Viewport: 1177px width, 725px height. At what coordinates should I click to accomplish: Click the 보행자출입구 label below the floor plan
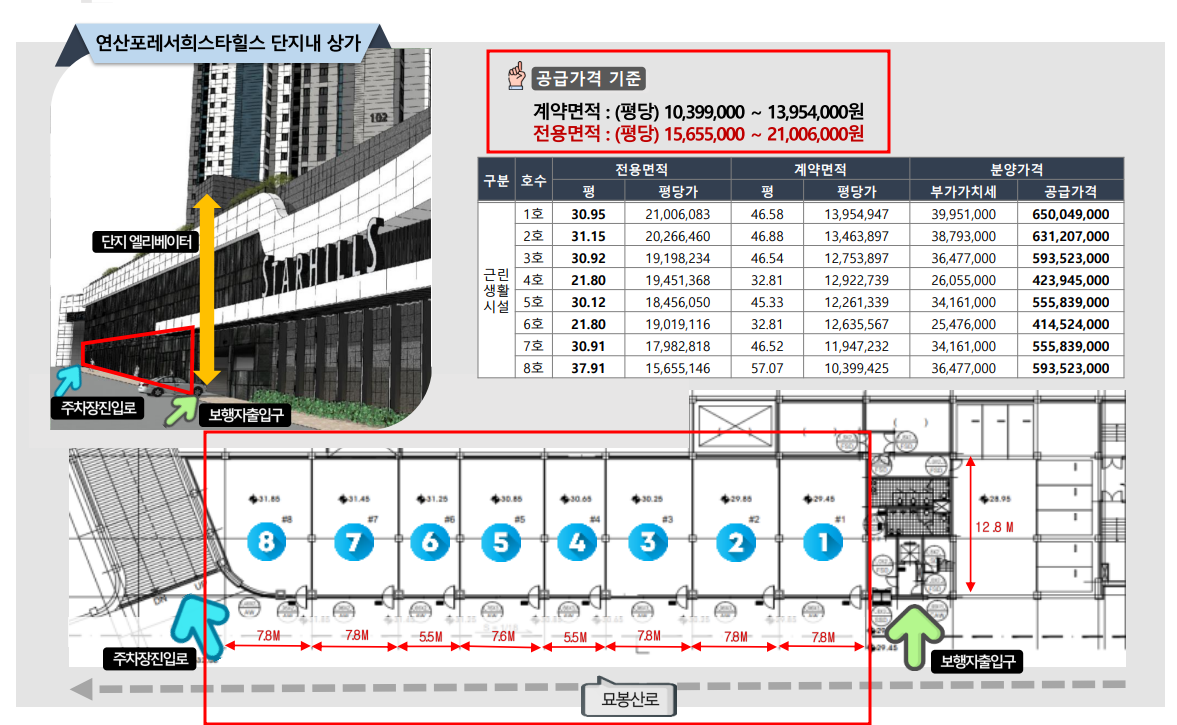977,661
